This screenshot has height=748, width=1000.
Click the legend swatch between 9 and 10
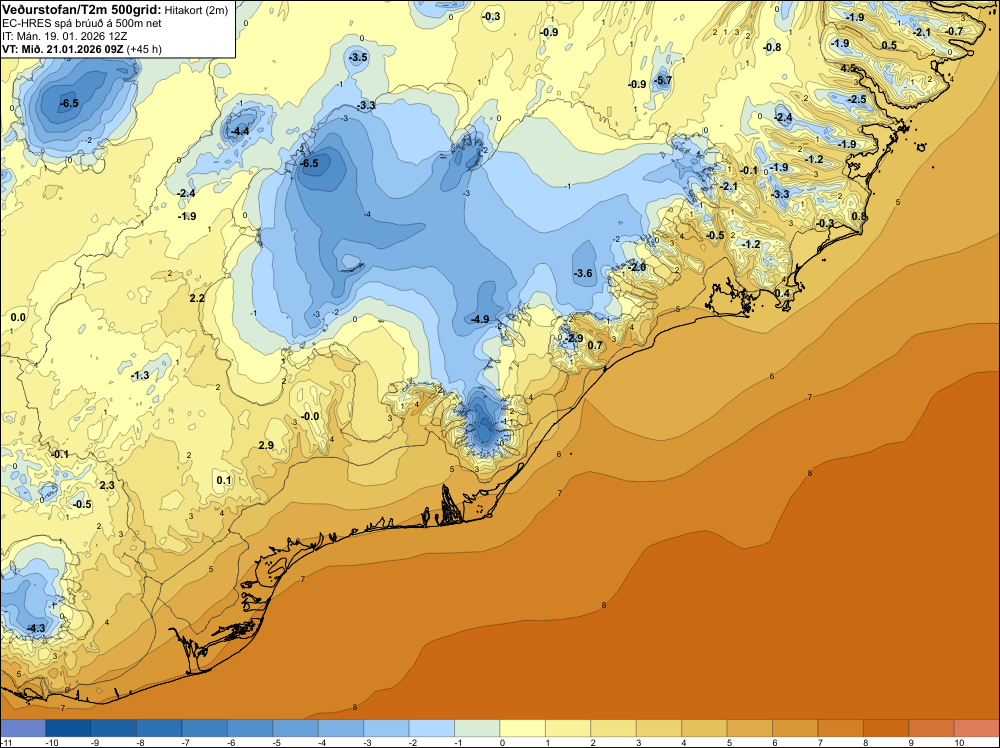click(932, 728)
